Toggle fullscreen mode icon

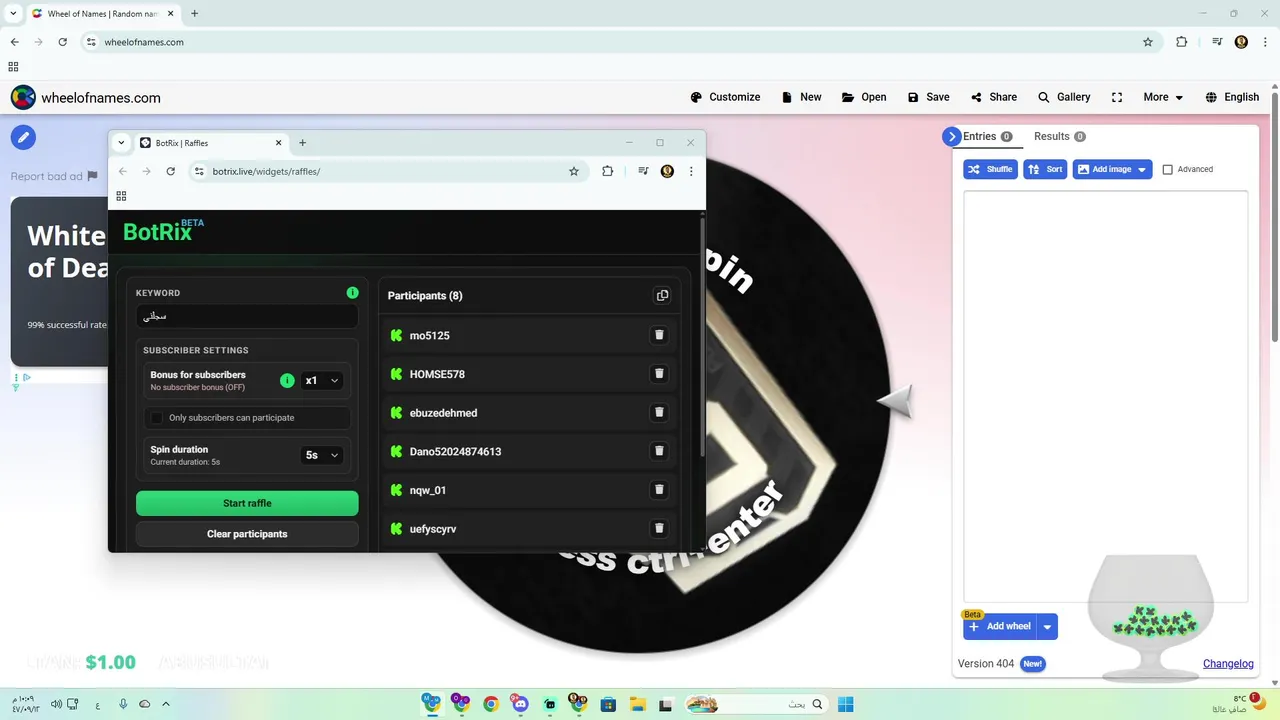pos(1117,97)
